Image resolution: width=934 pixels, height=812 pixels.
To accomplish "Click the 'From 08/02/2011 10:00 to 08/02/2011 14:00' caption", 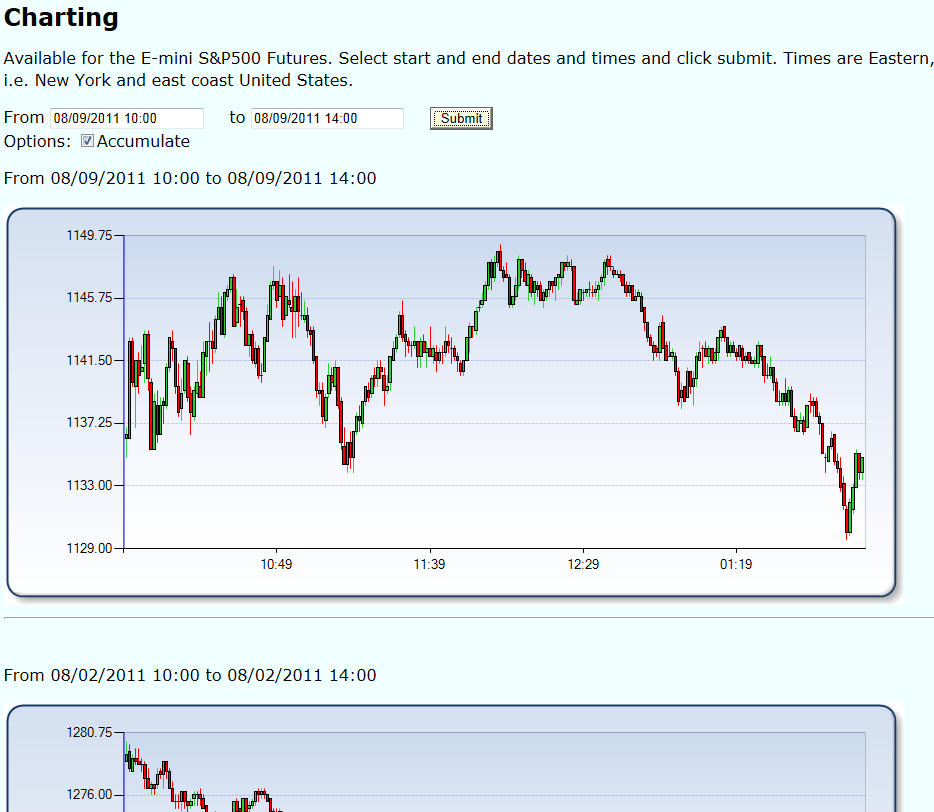I will (x=190, y=675).
